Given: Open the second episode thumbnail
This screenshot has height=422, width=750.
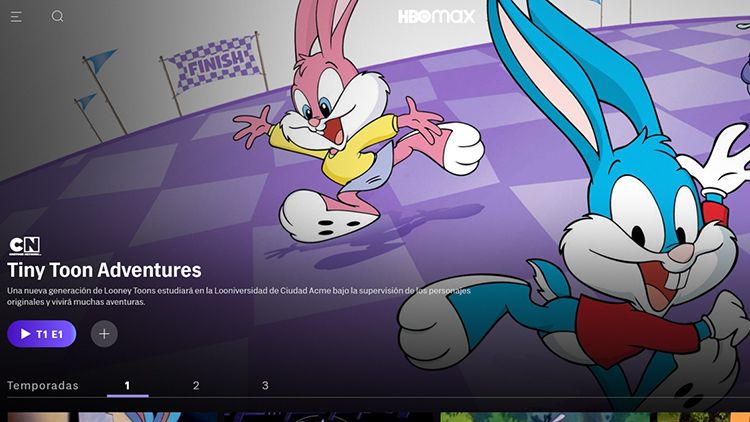Looking at the screenshot, I should 328,417.
